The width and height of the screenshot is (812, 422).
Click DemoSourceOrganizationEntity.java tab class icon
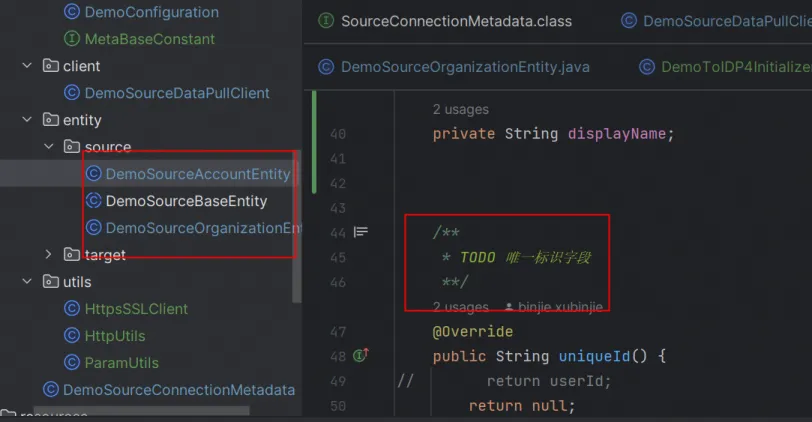326,67
